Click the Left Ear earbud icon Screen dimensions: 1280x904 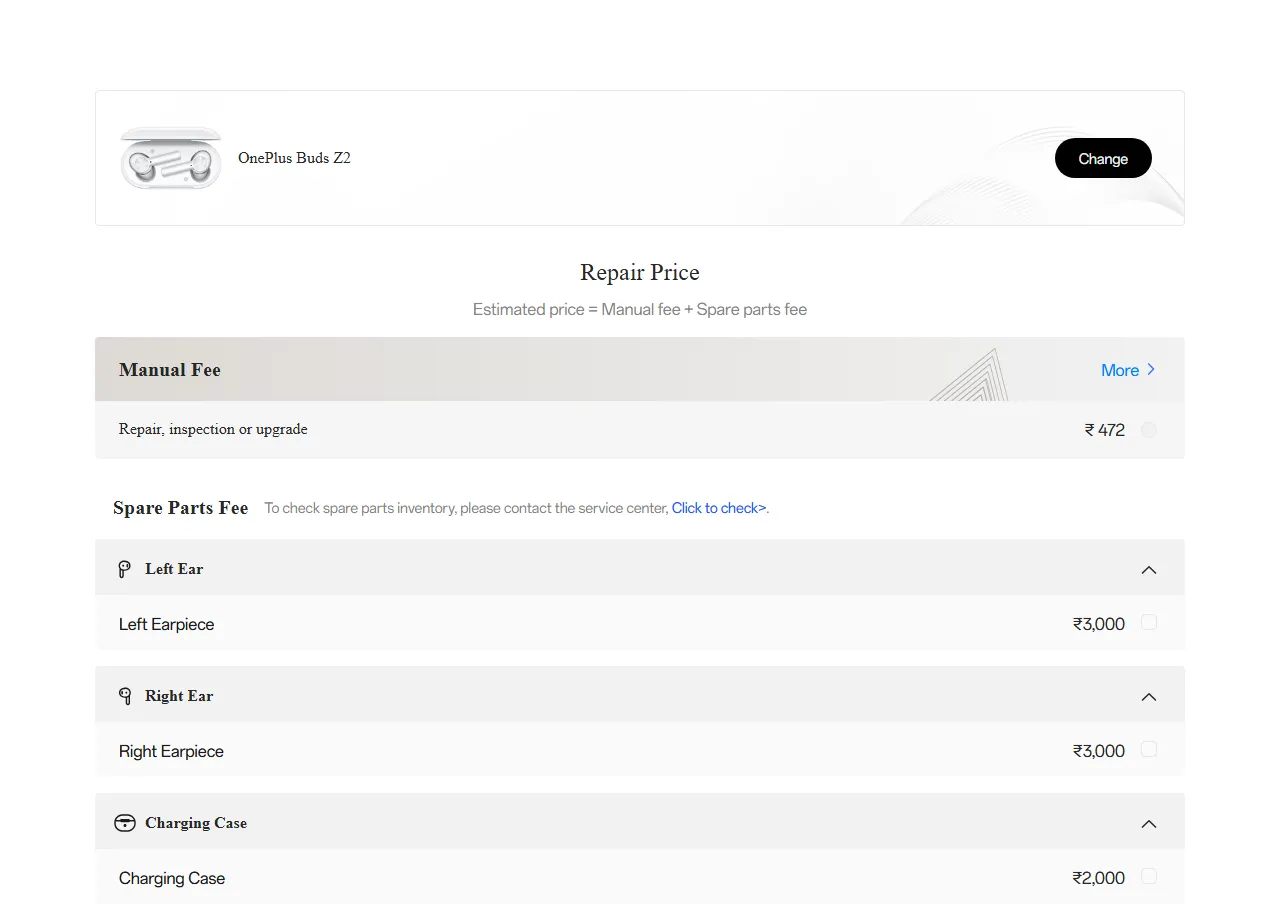pyautogui.click(x=124, y=569)
